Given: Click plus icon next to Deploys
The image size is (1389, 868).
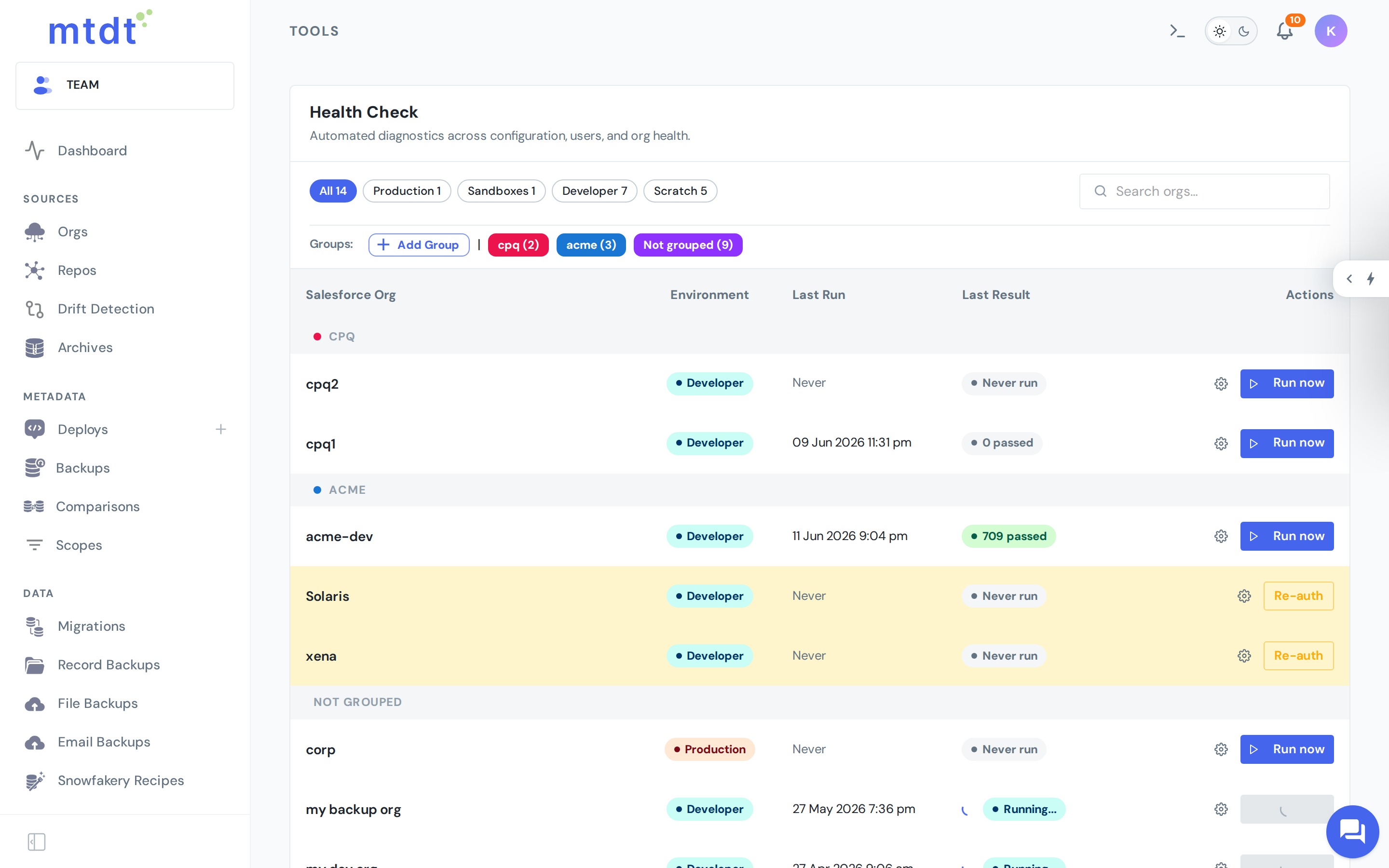Looking at the screenshot, I should (x=220, y=429).
